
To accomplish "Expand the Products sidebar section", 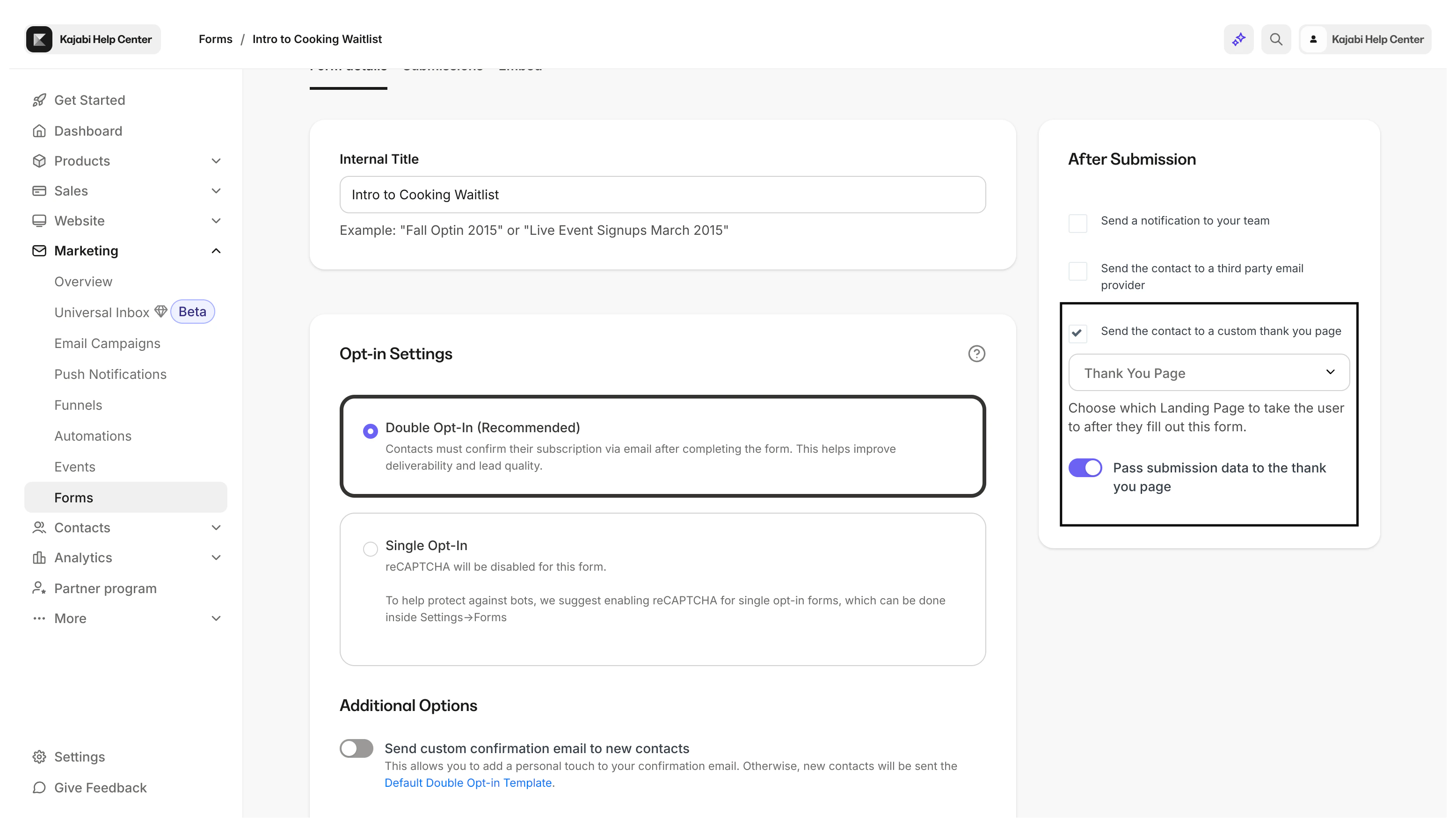I will coord(216,161).
